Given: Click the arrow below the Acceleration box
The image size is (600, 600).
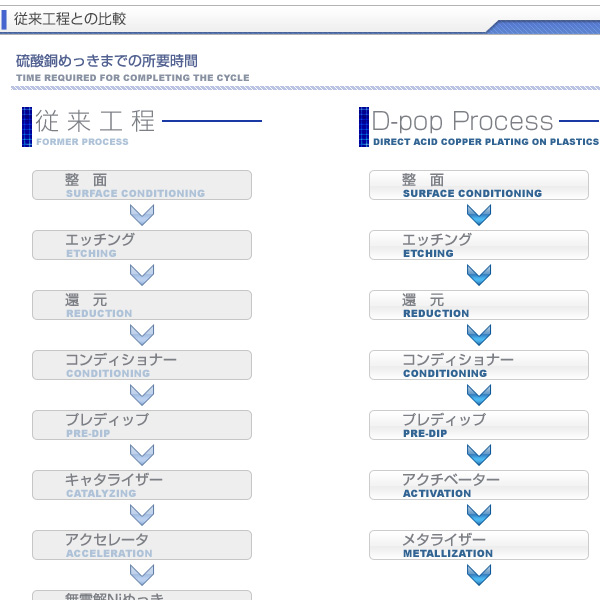Looking at the screenshot, I should click(x=142, y=575).
